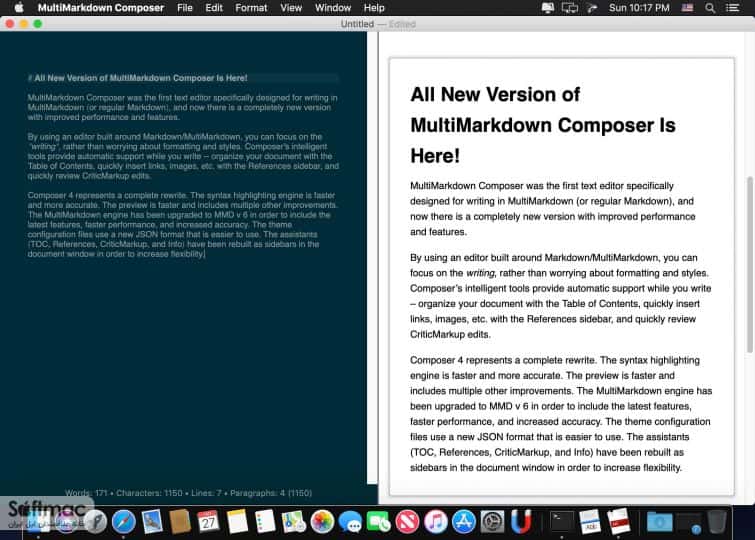
Task: Open iTunes from the Dock
Action: 436,522
